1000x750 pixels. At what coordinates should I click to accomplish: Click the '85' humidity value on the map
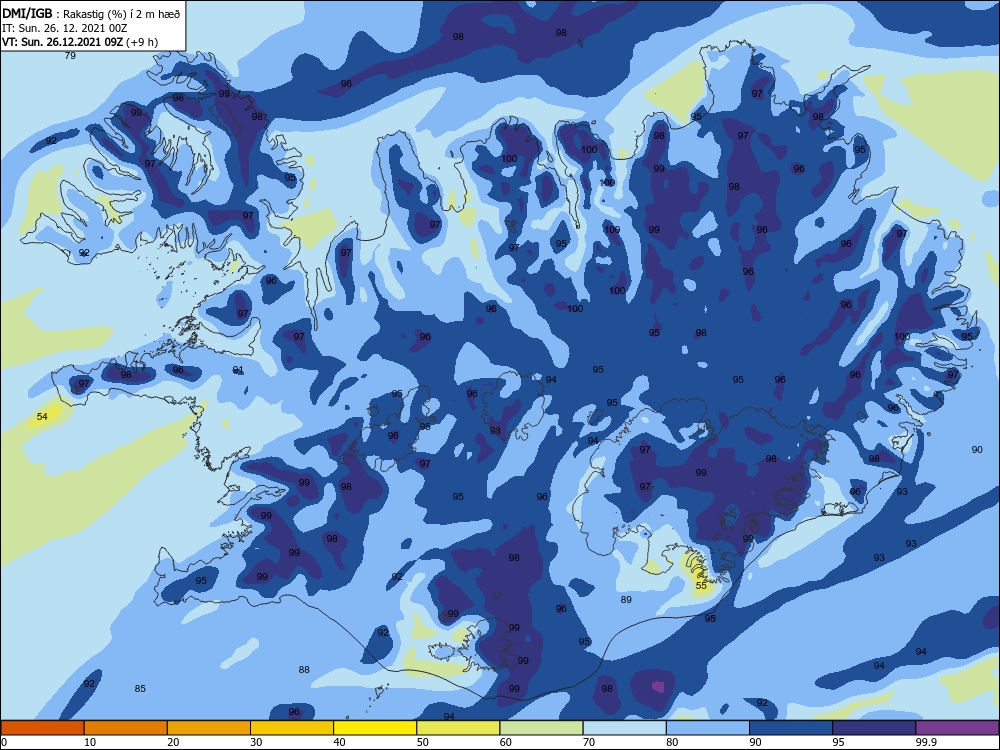pyautogui.click(x=140, y=688)
